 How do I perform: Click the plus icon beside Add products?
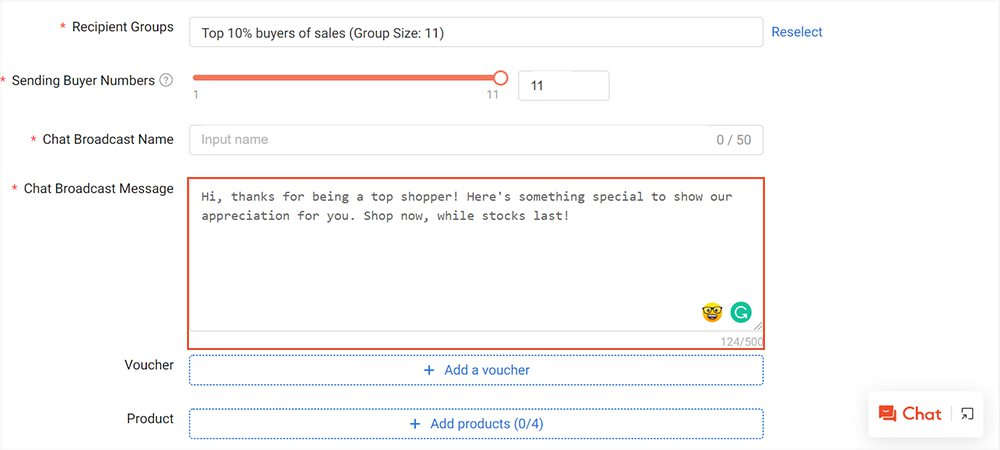point(415,424)
